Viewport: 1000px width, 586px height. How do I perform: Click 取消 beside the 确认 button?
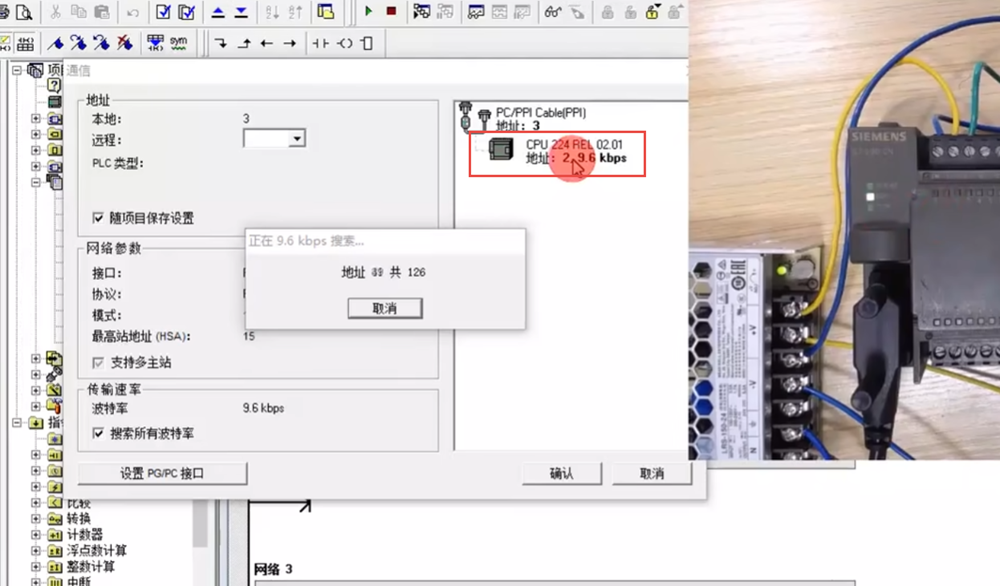click(x=651, y=474)
